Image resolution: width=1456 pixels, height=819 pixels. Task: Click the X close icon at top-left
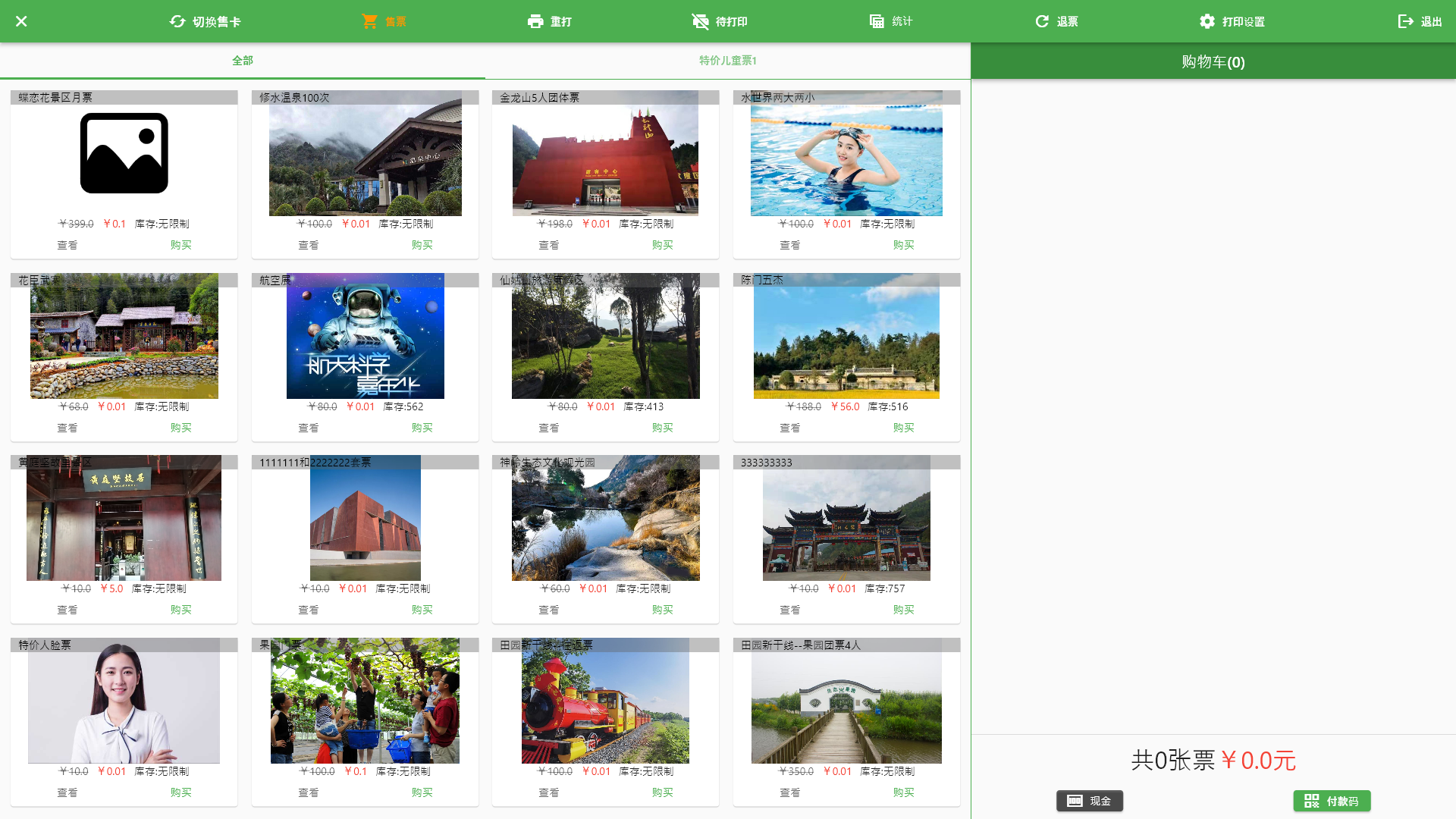click(21, 21)
